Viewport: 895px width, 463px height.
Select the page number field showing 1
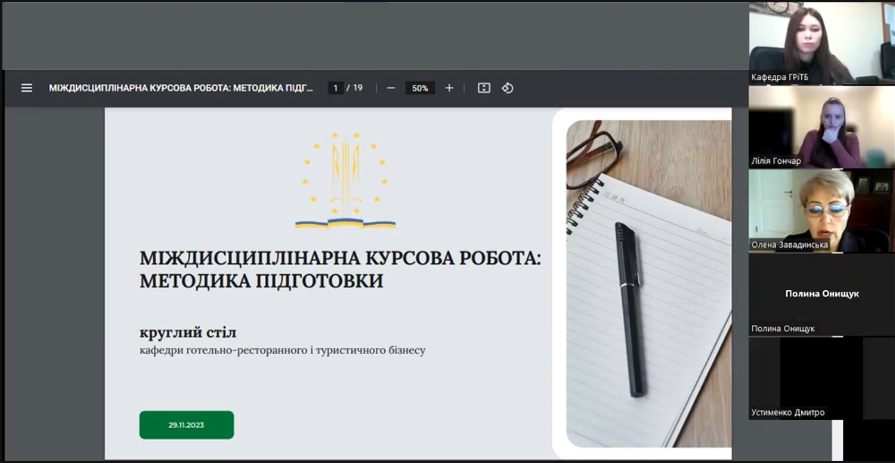click(336, 88)
